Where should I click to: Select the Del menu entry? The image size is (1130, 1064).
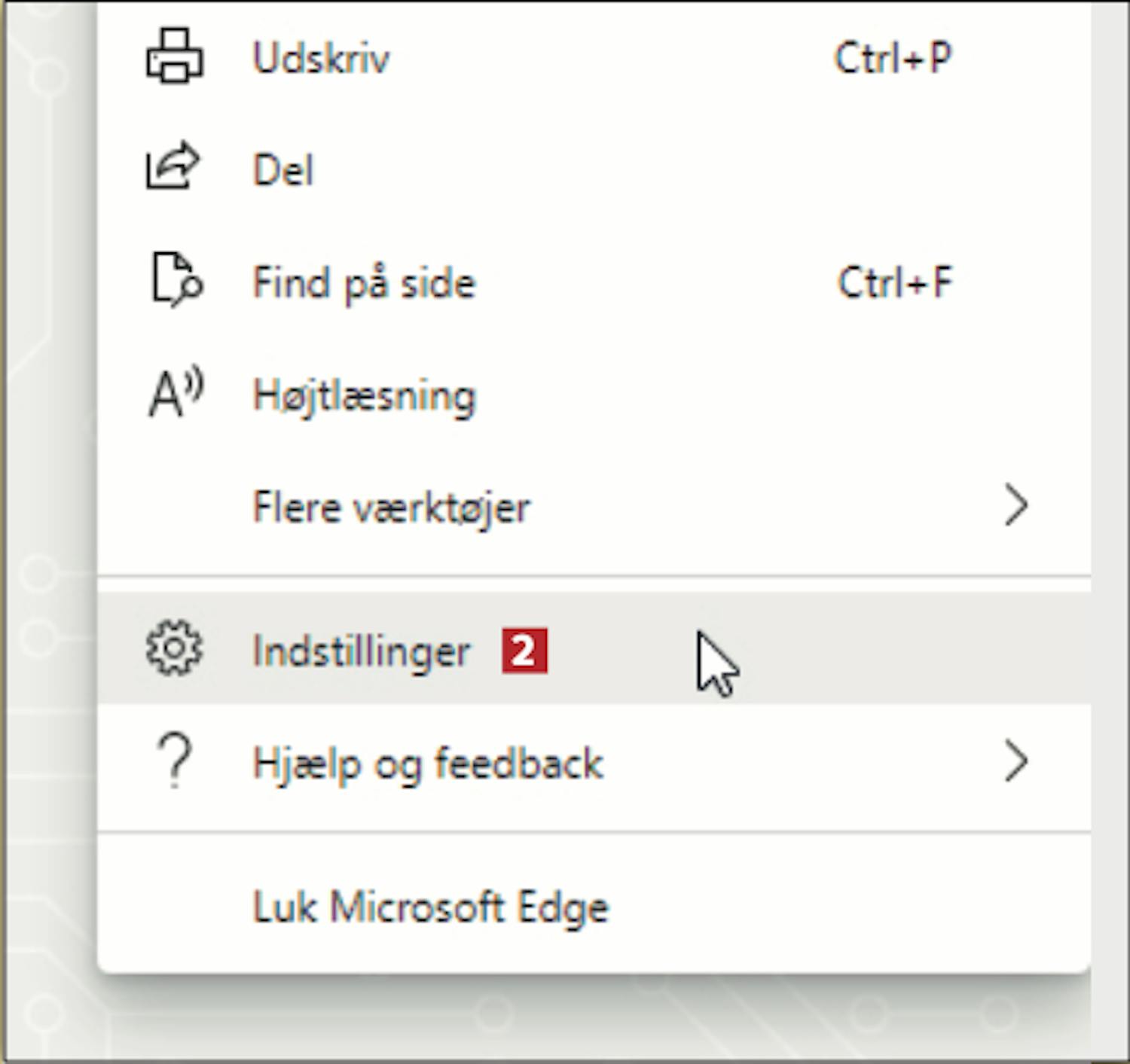click(594, 169)
